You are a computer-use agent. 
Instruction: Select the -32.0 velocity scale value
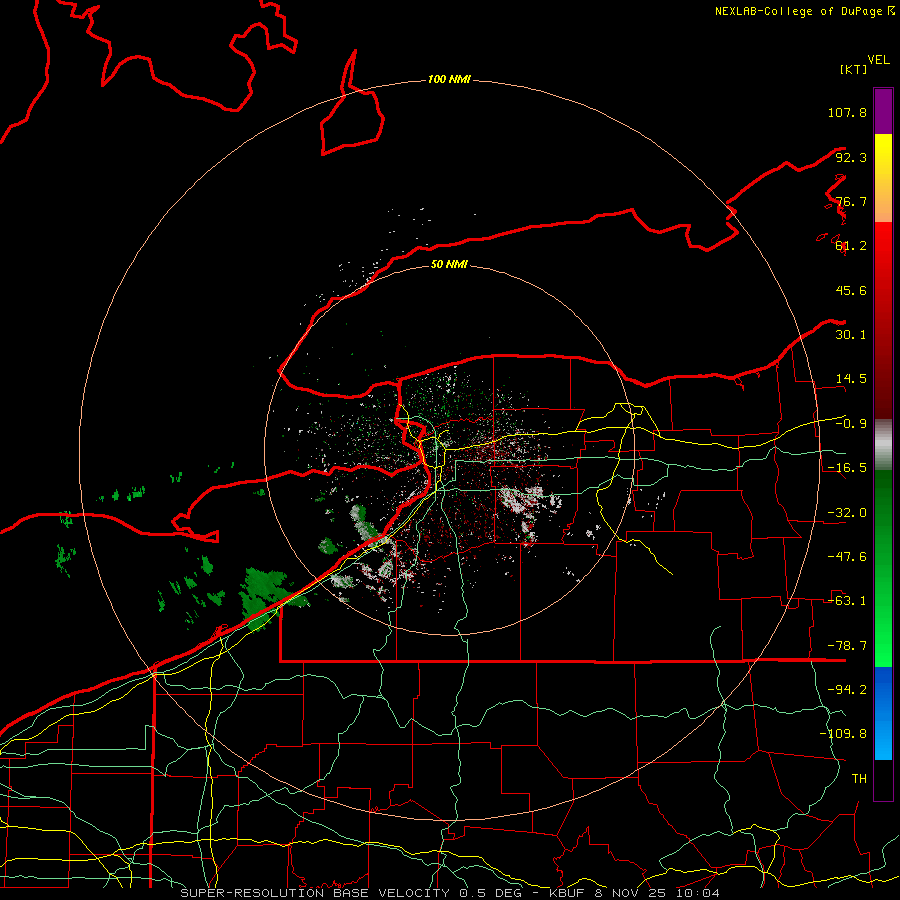847,513
